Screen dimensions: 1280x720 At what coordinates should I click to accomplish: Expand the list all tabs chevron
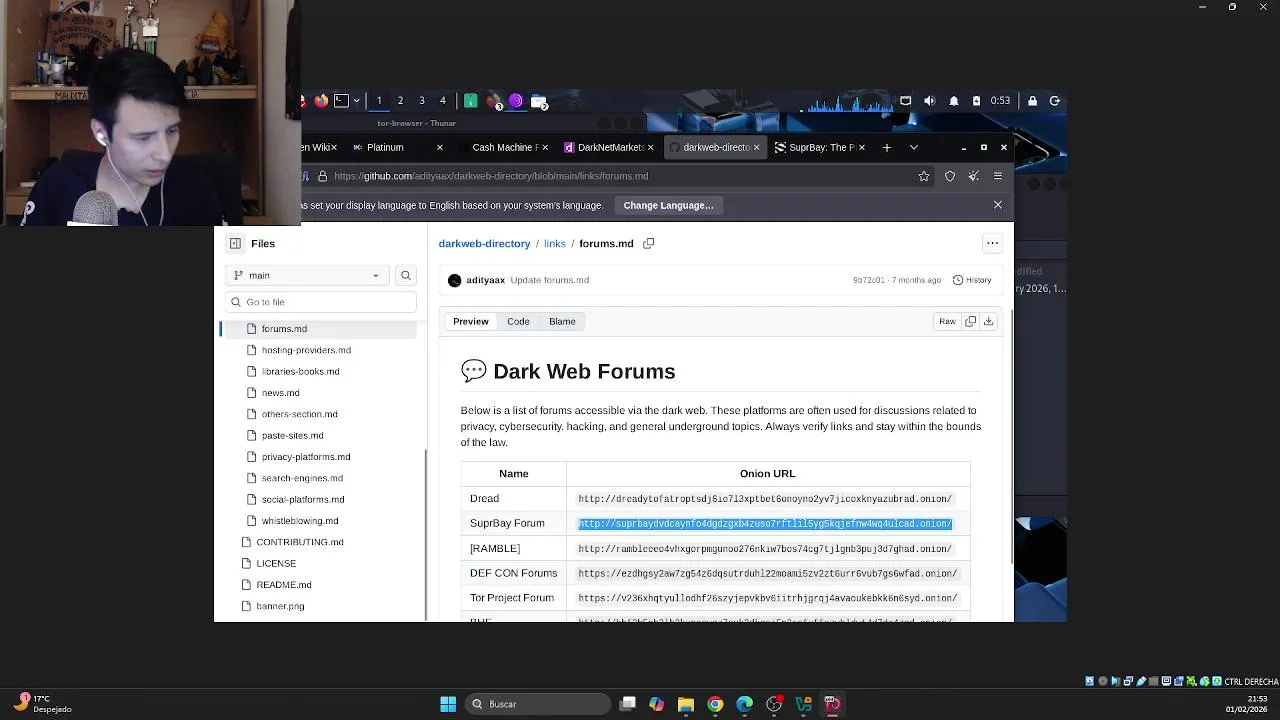tap(913, 147)
